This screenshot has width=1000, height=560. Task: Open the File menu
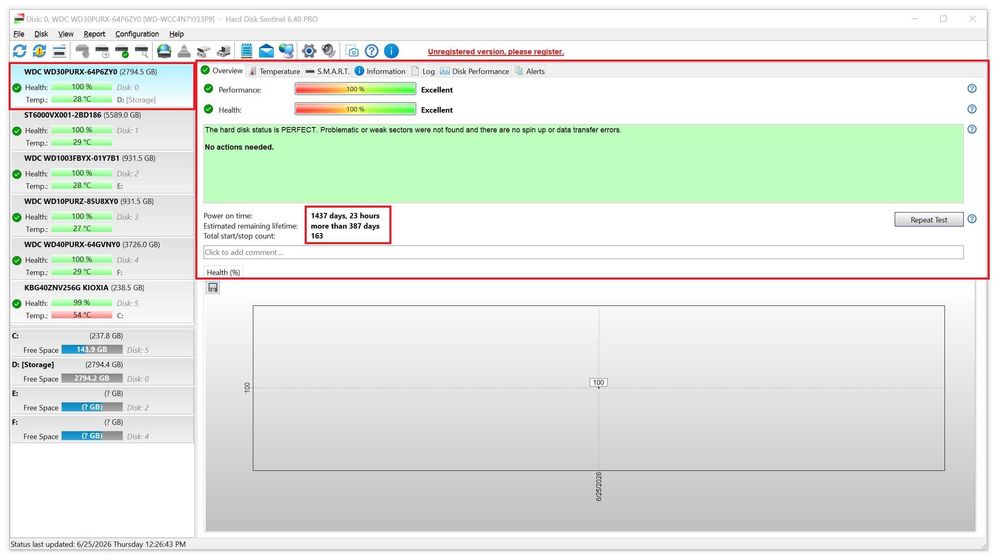tap(19, 34)
